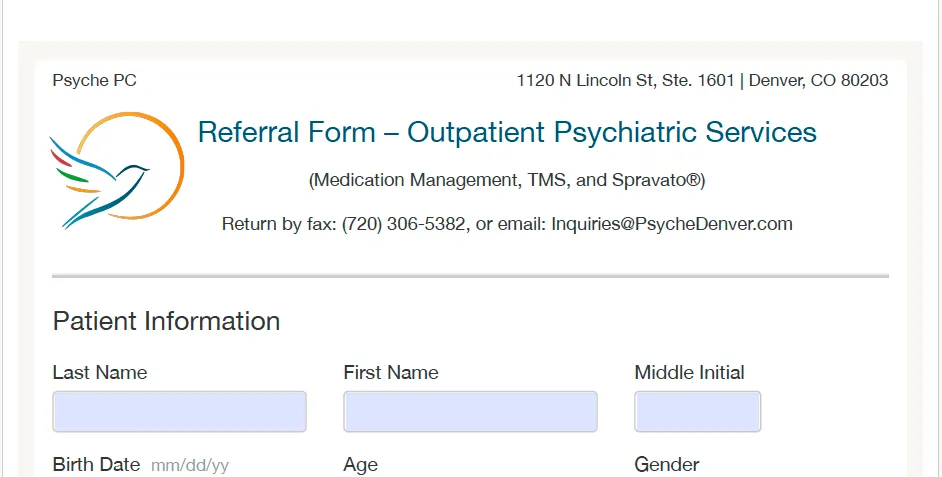Click the Birth Date label
Screen dimensions: 942x477
[x=96, y=465]
